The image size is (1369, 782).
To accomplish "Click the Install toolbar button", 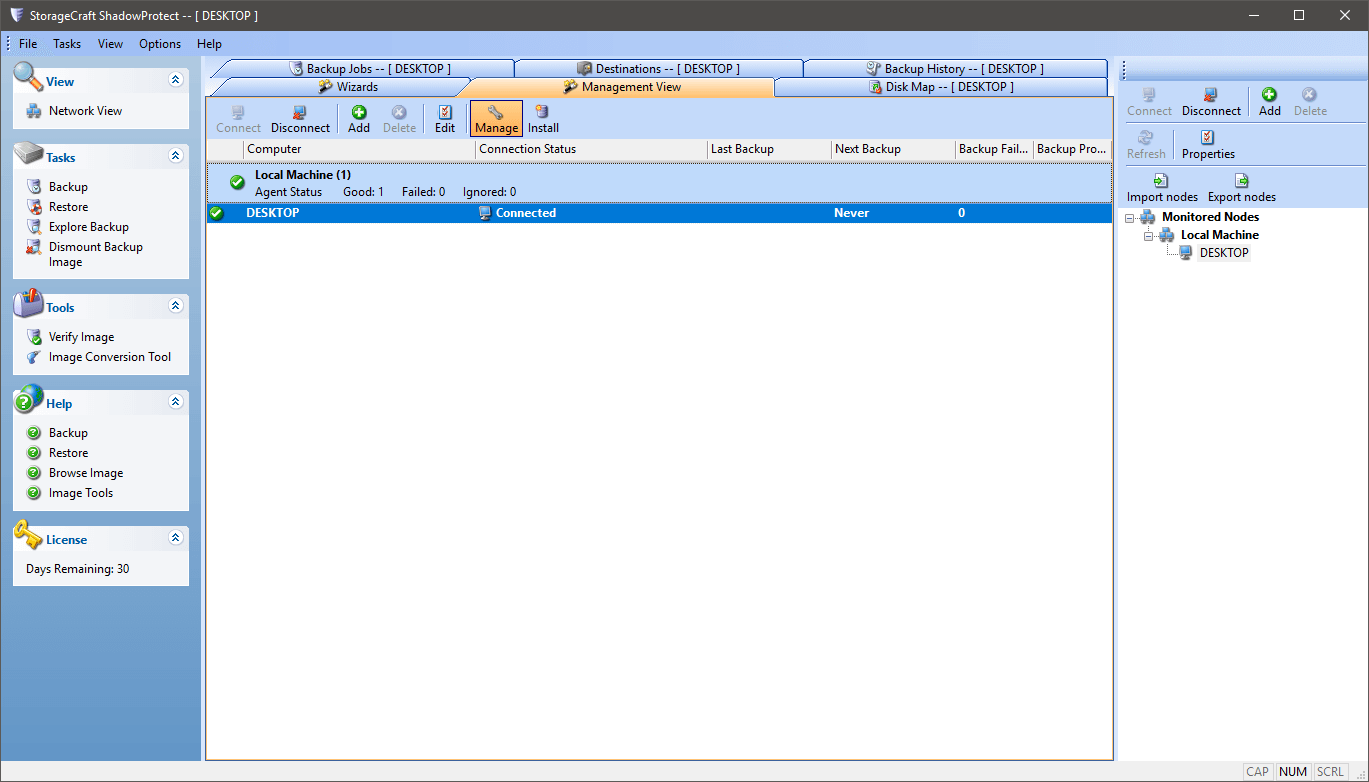I will pyautogui.click(x=543, y=119).
